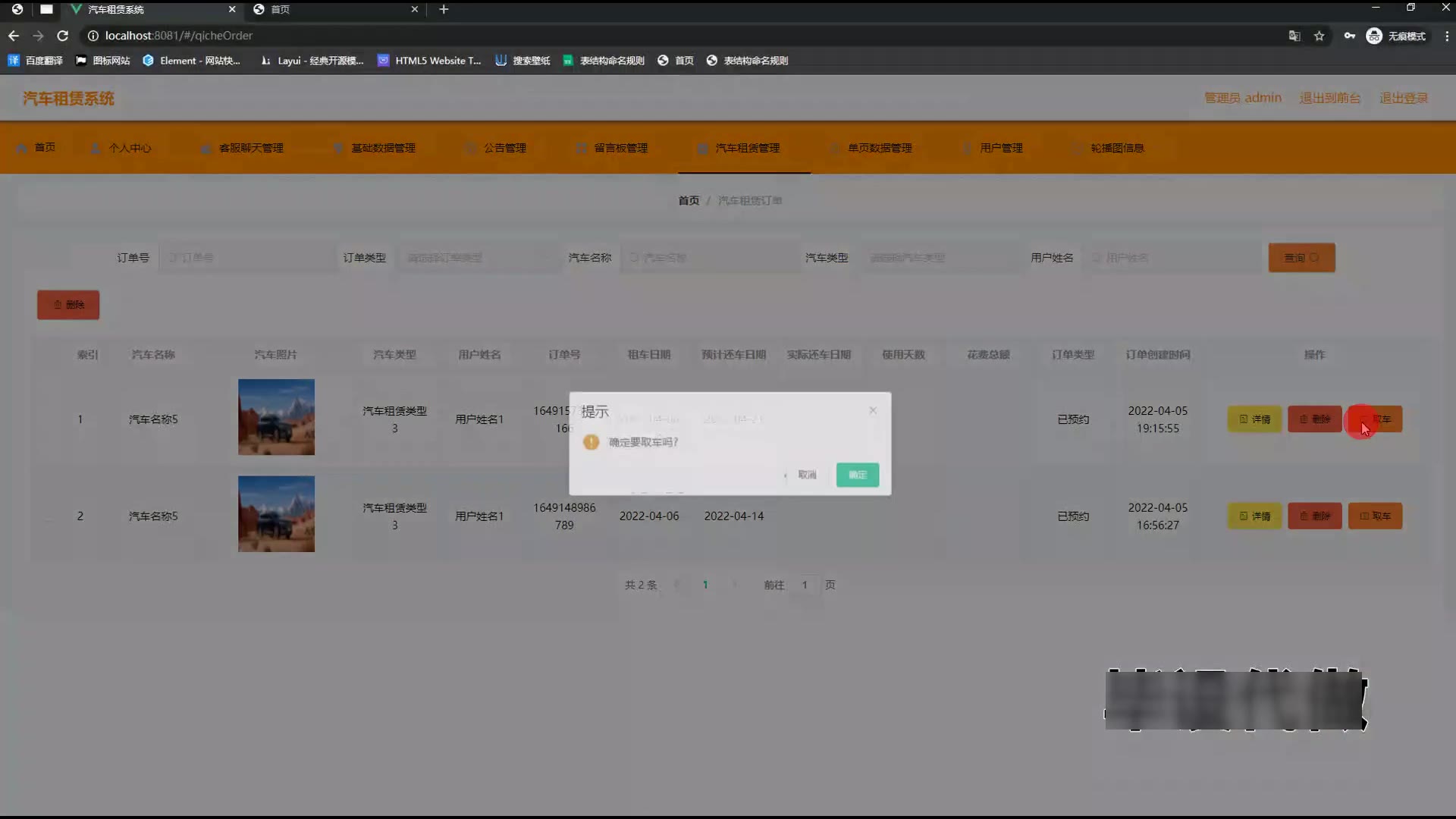Open Google translate icon in address bar
The width and height of the screenshot is (1456, 819).
point(1294,36)
